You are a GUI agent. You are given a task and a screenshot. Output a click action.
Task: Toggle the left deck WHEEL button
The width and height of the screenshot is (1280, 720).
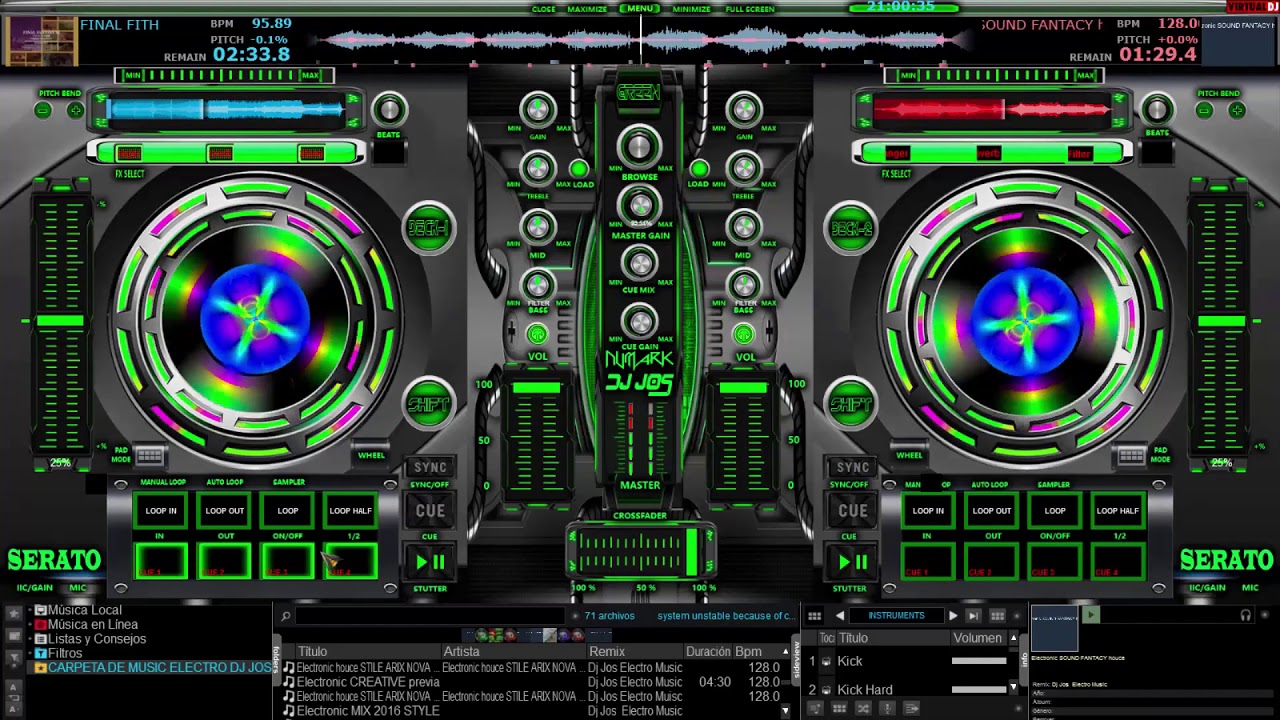[371, 455]
